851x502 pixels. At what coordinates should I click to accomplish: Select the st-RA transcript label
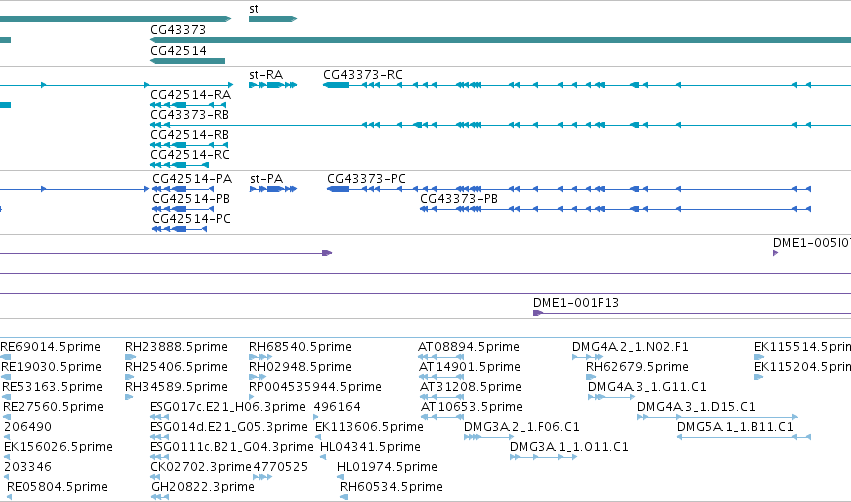266,75
